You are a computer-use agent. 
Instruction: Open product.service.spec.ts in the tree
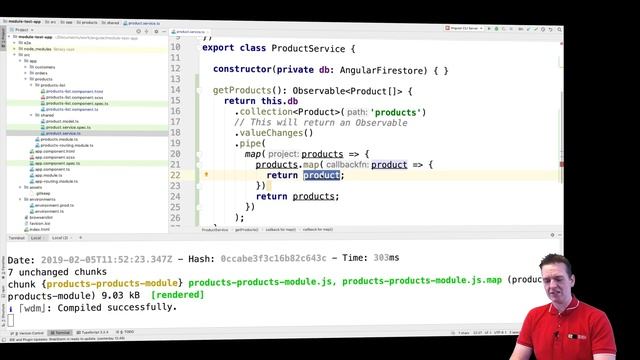[x=66, y=127]
